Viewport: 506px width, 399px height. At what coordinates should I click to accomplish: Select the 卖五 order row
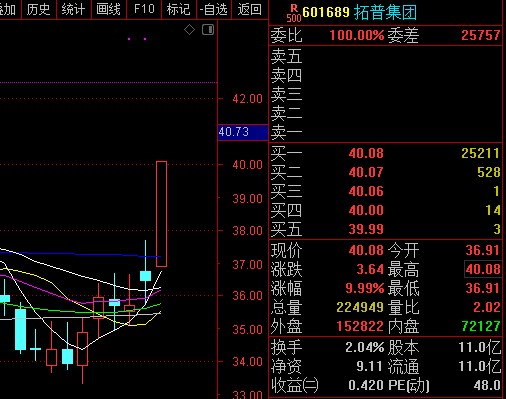tap(385, 56)
